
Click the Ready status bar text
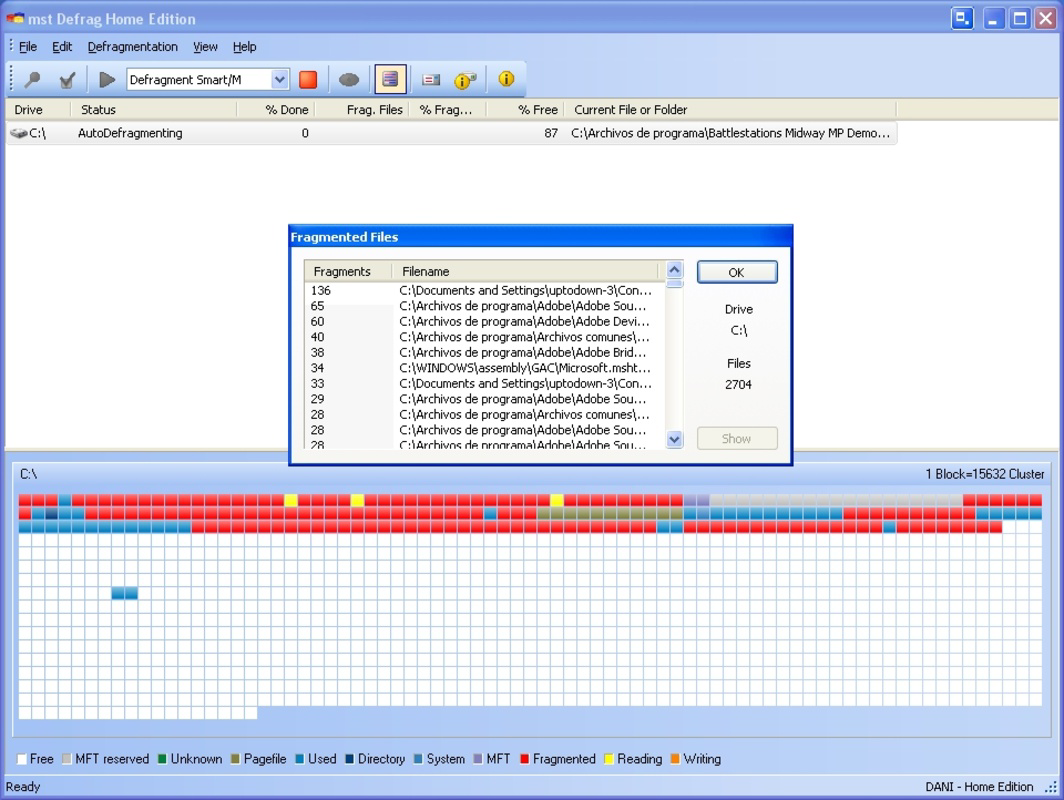23,787
